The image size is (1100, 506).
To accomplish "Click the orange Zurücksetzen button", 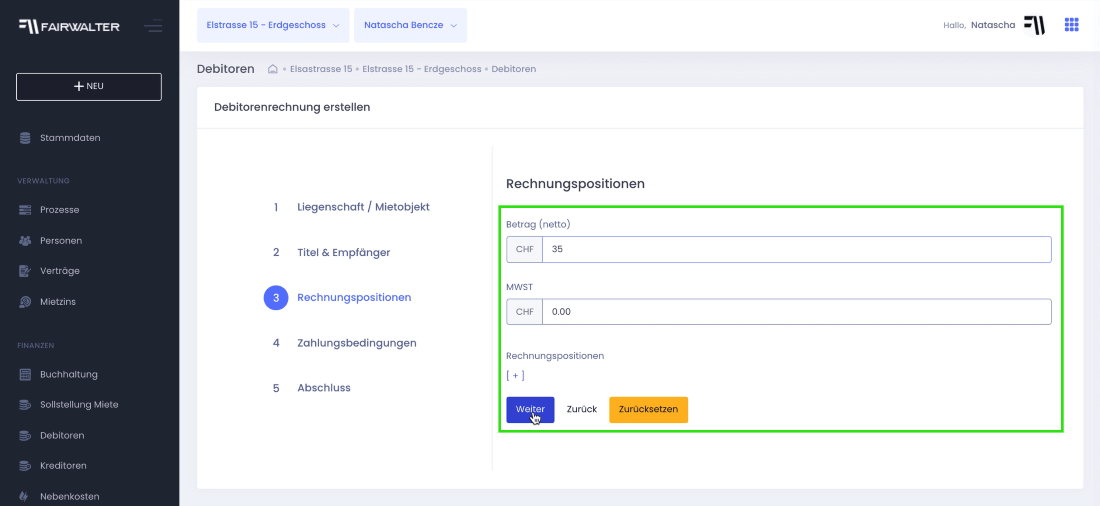I will pyautogui.click(x=648, y=410).
